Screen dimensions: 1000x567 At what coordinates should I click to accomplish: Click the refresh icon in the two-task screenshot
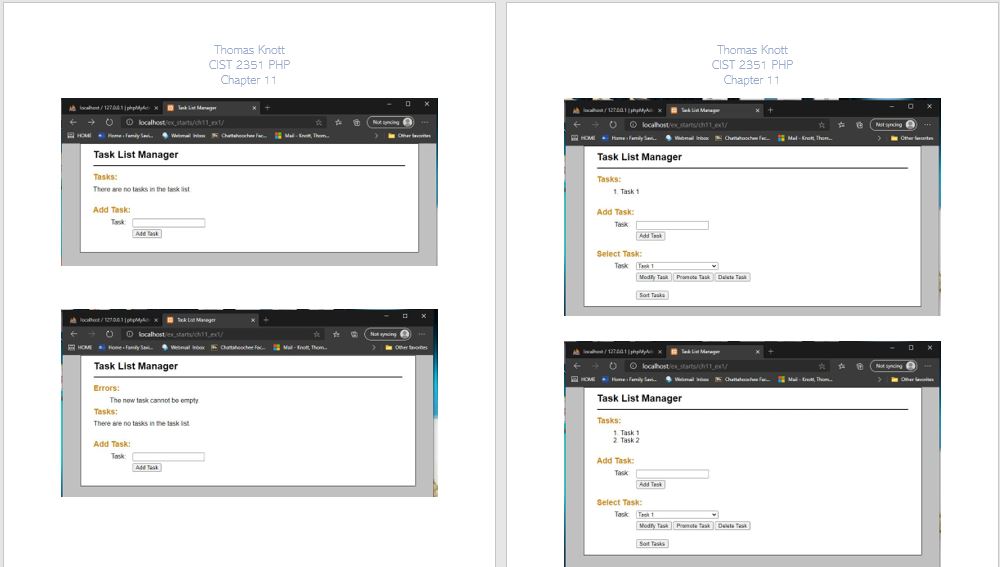[x=613, y=366]
